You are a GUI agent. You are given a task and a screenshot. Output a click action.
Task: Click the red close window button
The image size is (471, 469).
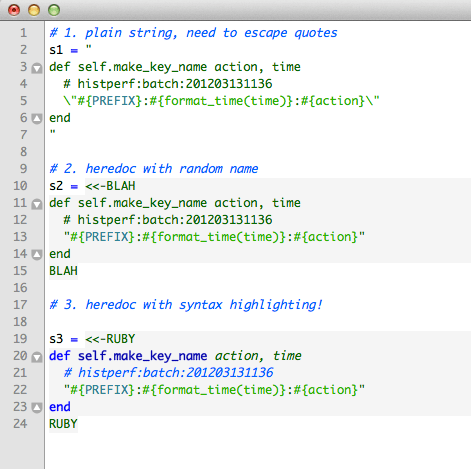(14, 10)
